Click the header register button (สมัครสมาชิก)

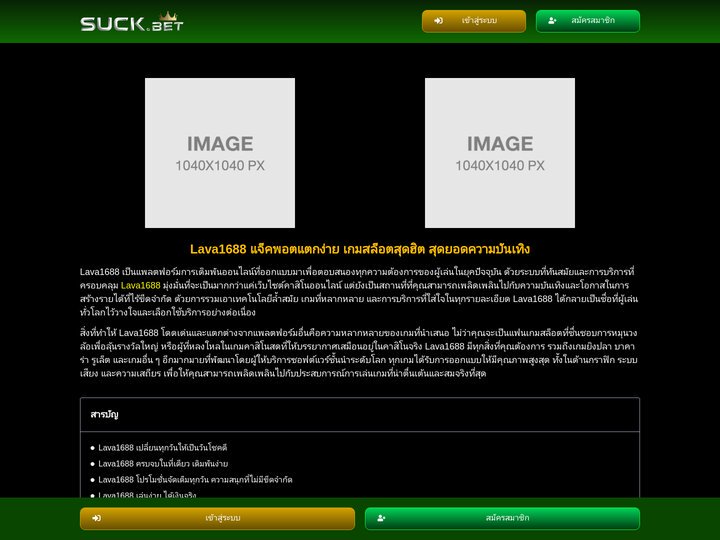(x=587, y=21)
